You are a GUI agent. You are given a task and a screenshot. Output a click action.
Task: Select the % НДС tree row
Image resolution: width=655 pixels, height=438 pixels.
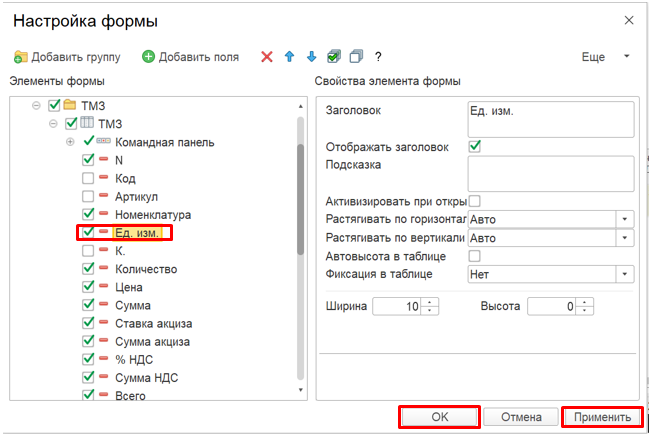134,360
